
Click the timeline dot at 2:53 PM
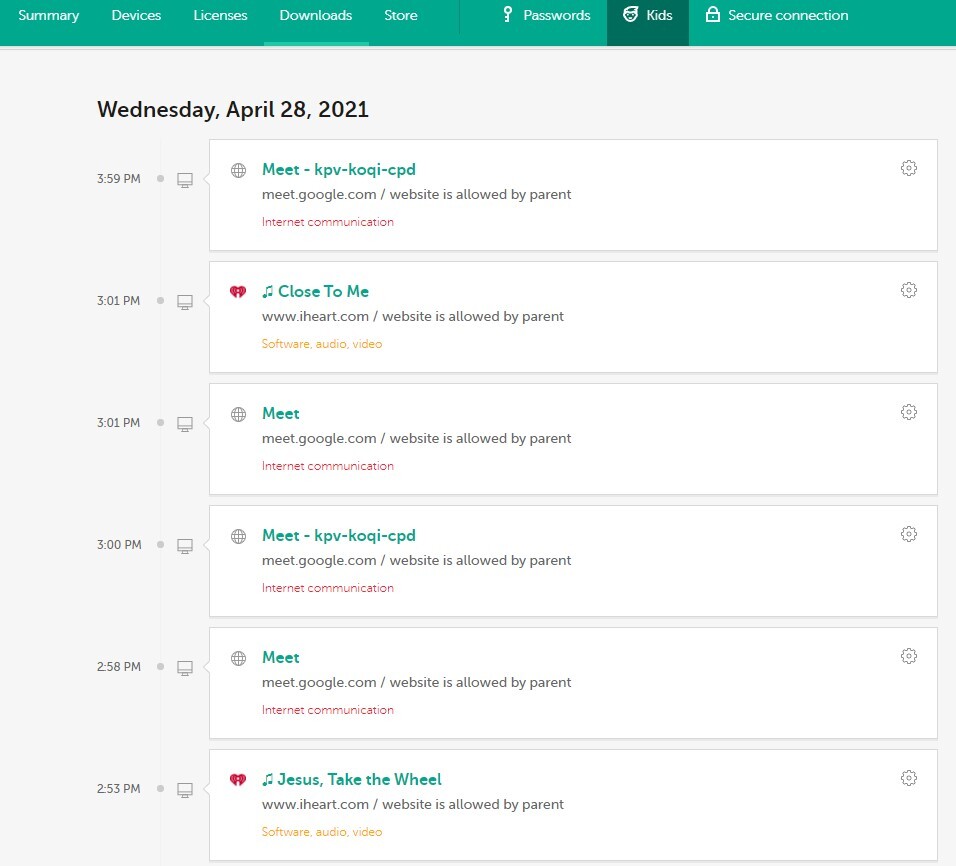[160, 789]
